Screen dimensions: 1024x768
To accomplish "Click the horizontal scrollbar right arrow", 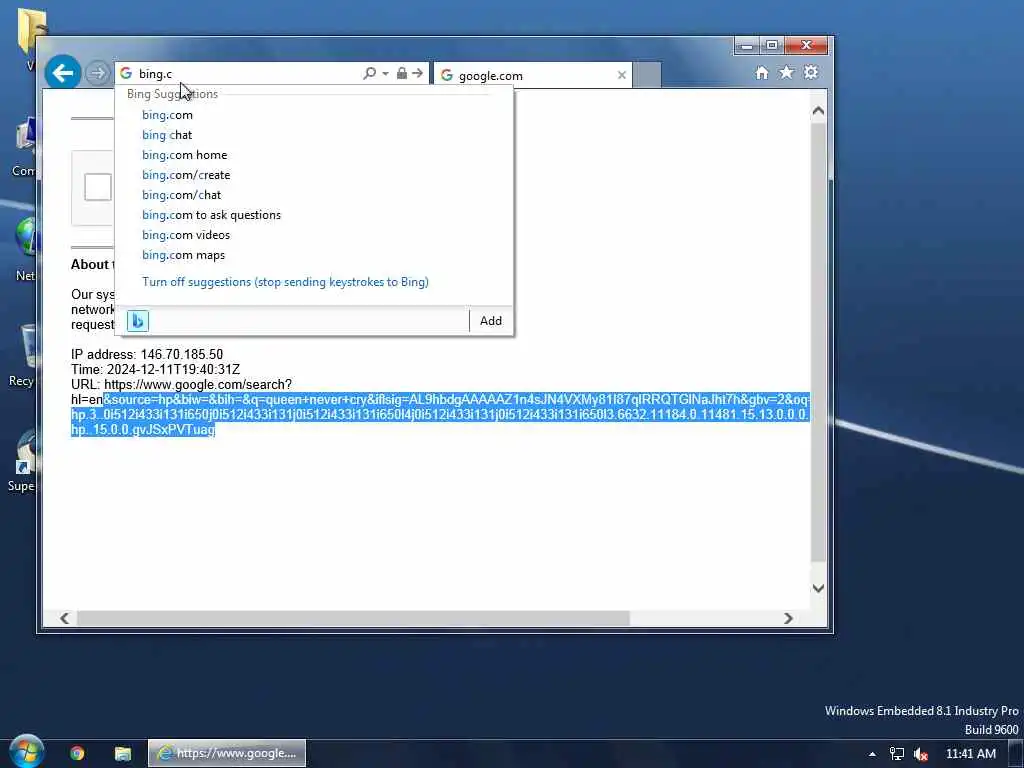I will click(788, 618).
